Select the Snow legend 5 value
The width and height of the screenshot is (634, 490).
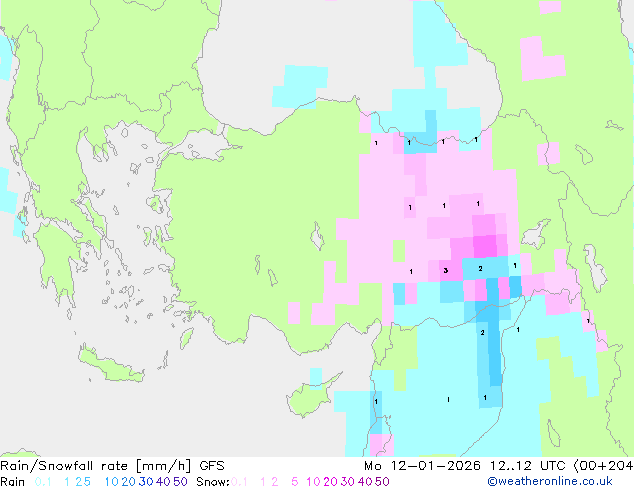point(295,482)
